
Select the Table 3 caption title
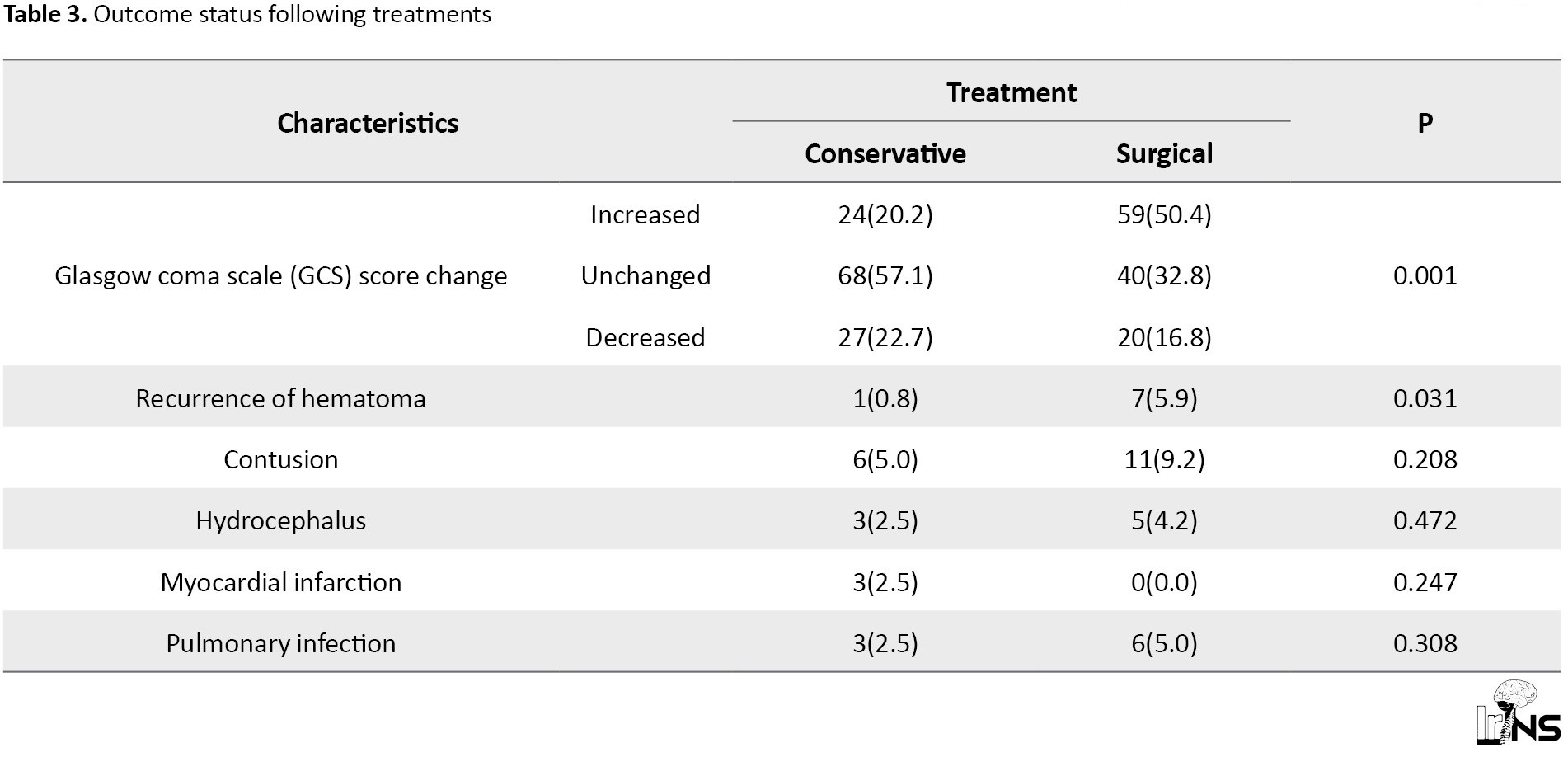pos(248,14)
